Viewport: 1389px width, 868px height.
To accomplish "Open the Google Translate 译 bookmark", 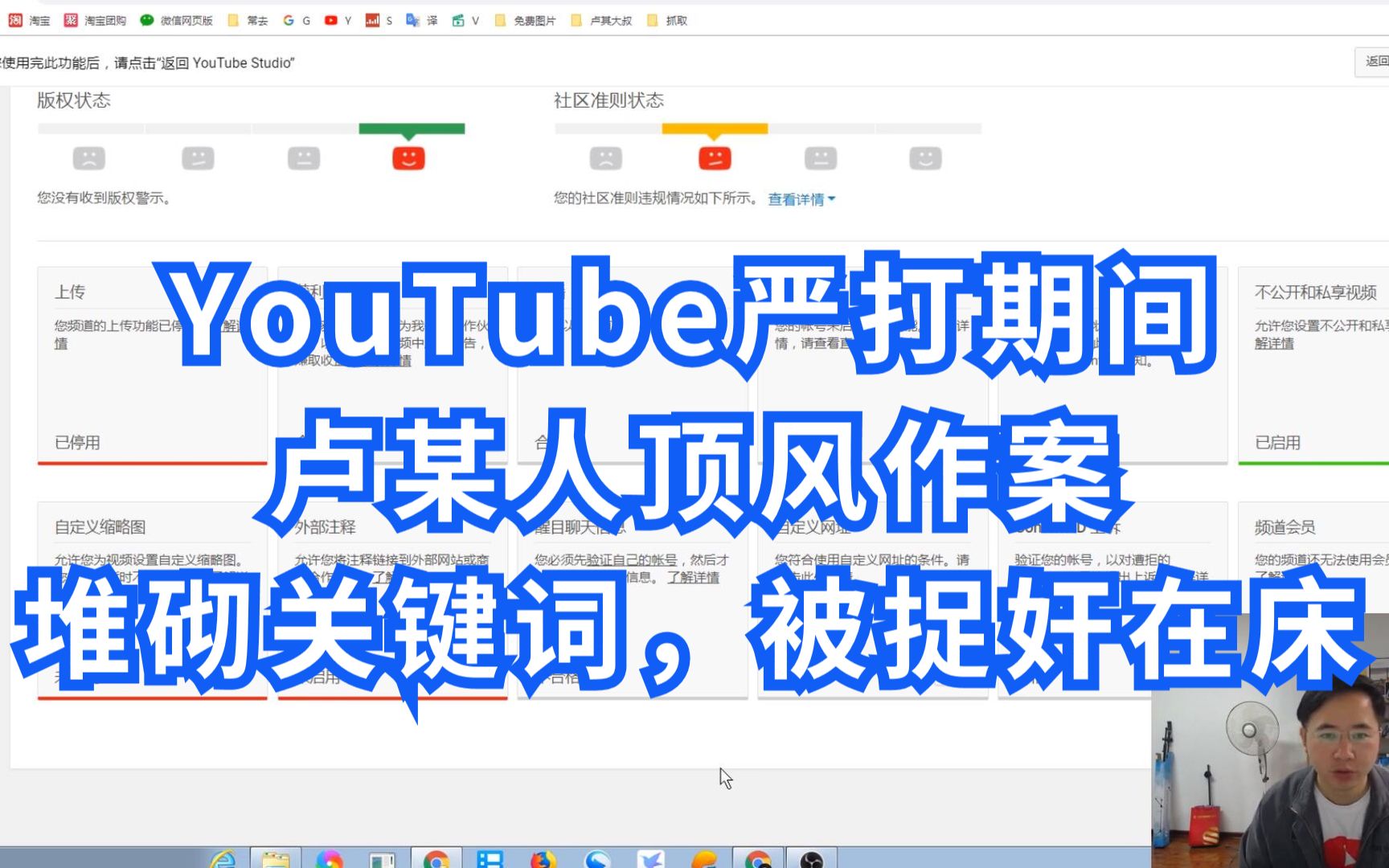I will (x=422, y=20).
